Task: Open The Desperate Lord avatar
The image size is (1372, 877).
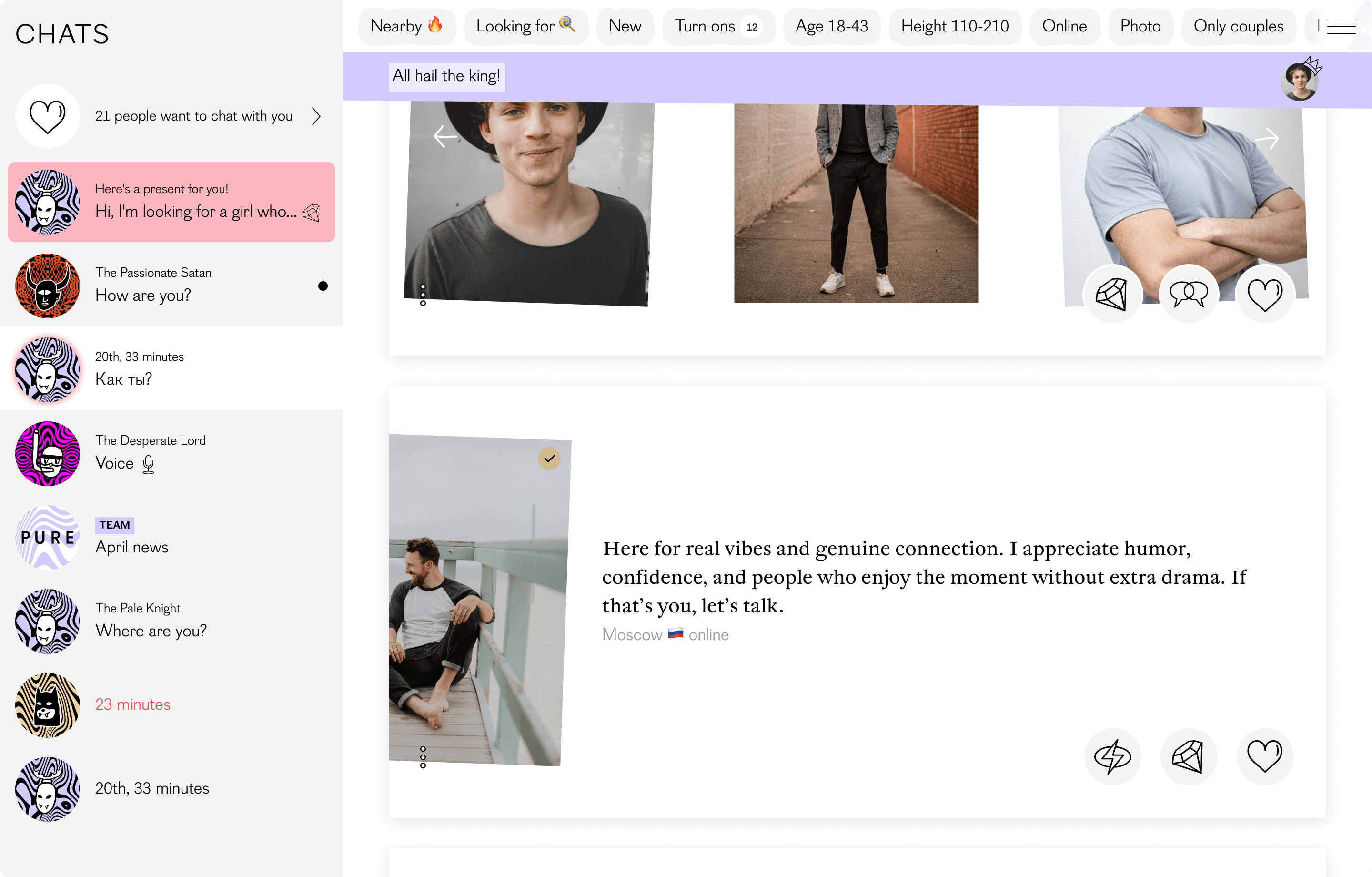Action: point(47,453)
